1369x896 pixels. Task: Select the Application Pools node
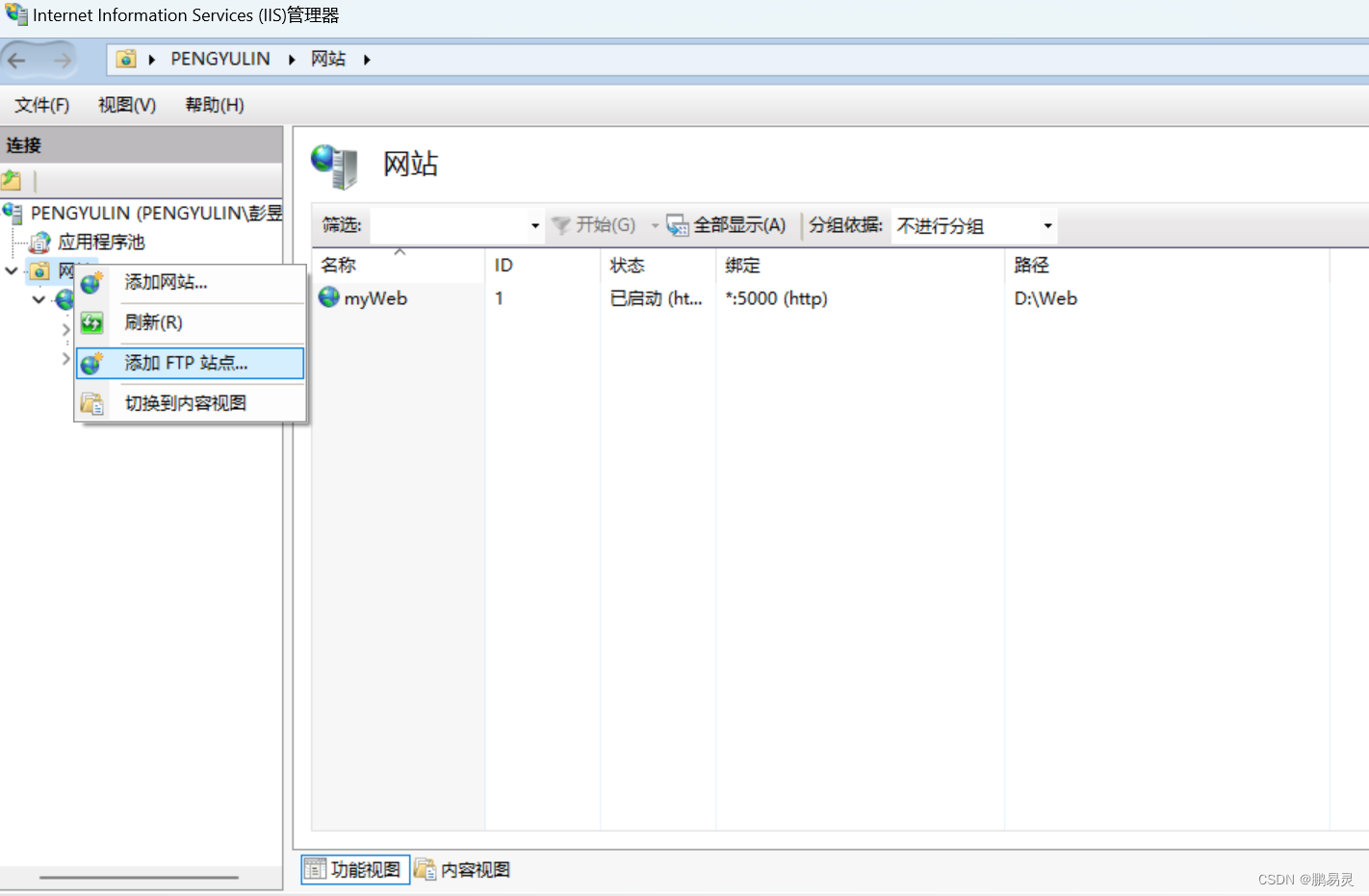click(100, 242)
